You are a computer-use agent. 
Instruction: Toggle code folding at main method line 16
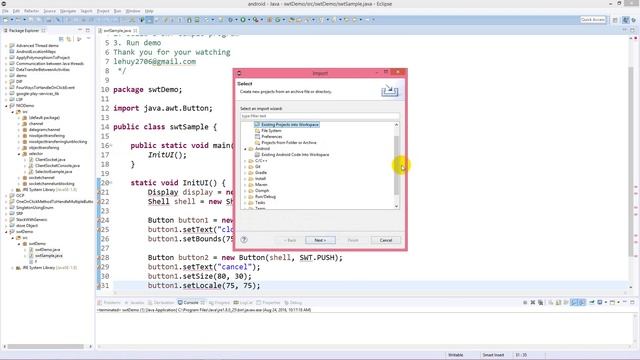coord(111,145)
